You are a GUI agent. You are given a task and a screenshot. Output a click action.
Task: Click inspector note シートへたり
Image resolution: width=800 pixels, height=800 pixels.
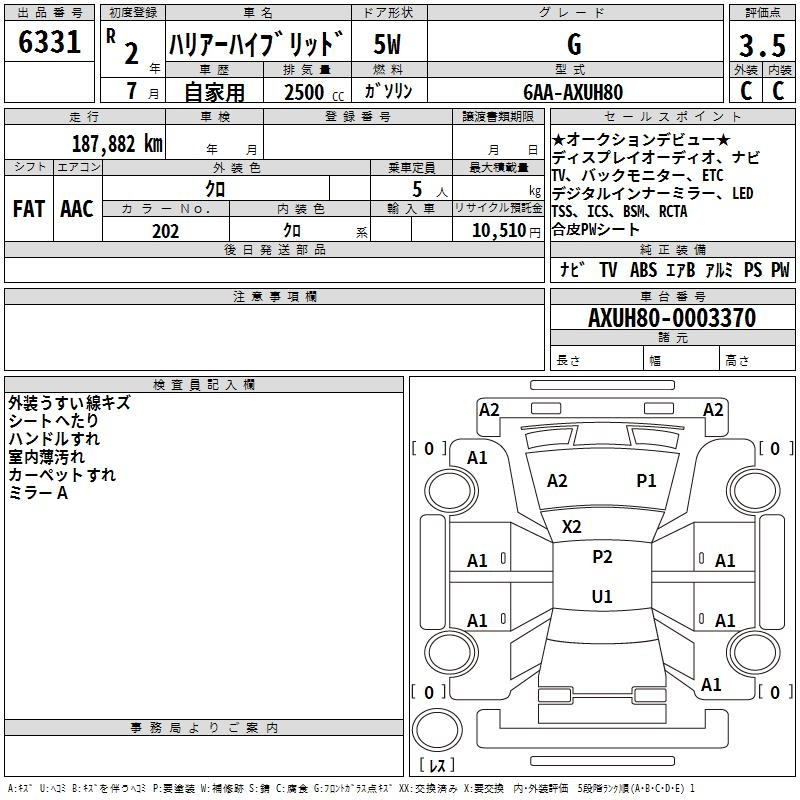coord(54,420)
